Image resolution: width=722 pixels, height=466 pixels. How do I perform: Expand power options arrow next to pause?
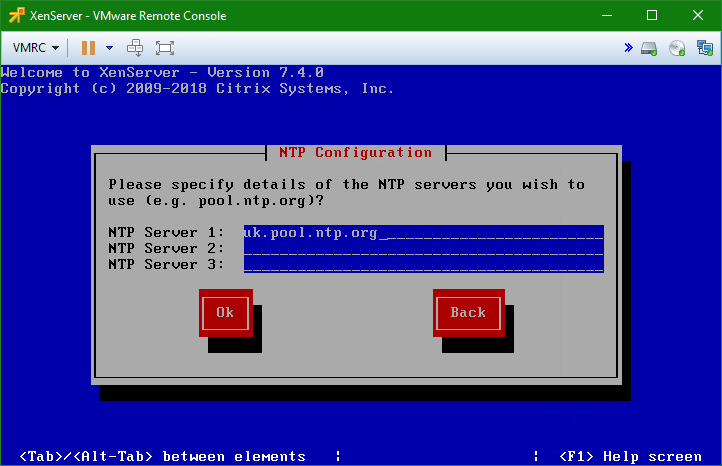(109, 47)
